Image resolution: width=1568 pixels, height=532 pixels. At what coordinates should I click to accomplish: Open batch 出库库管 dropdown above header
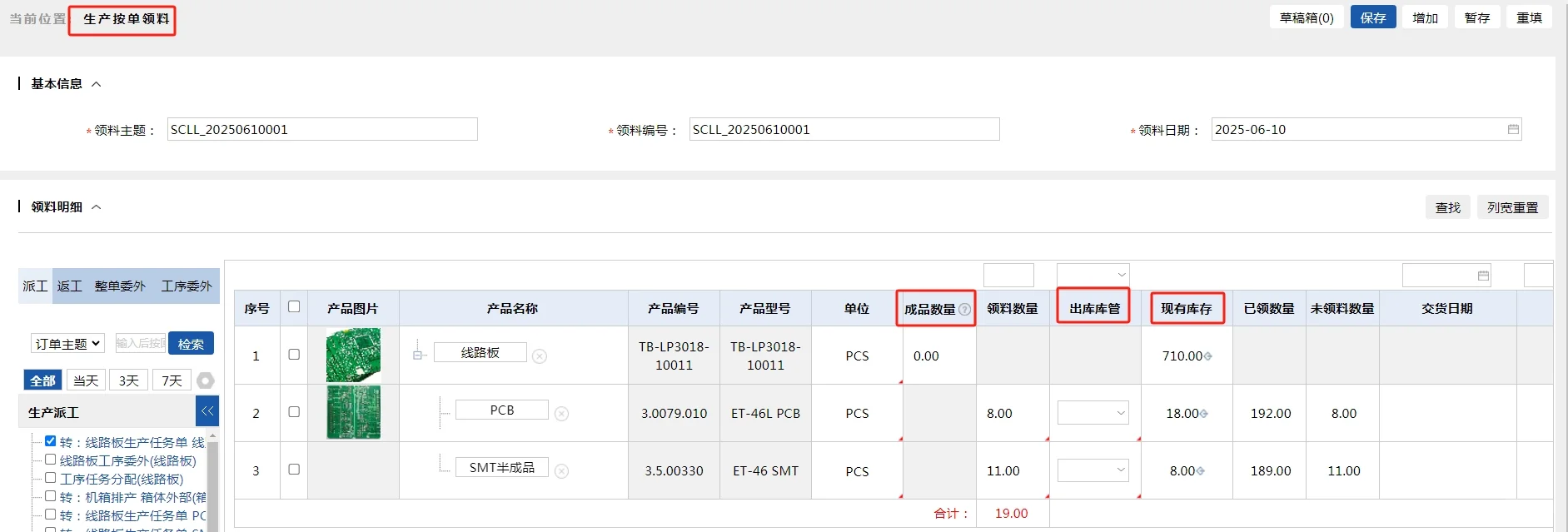(1093, 275)
